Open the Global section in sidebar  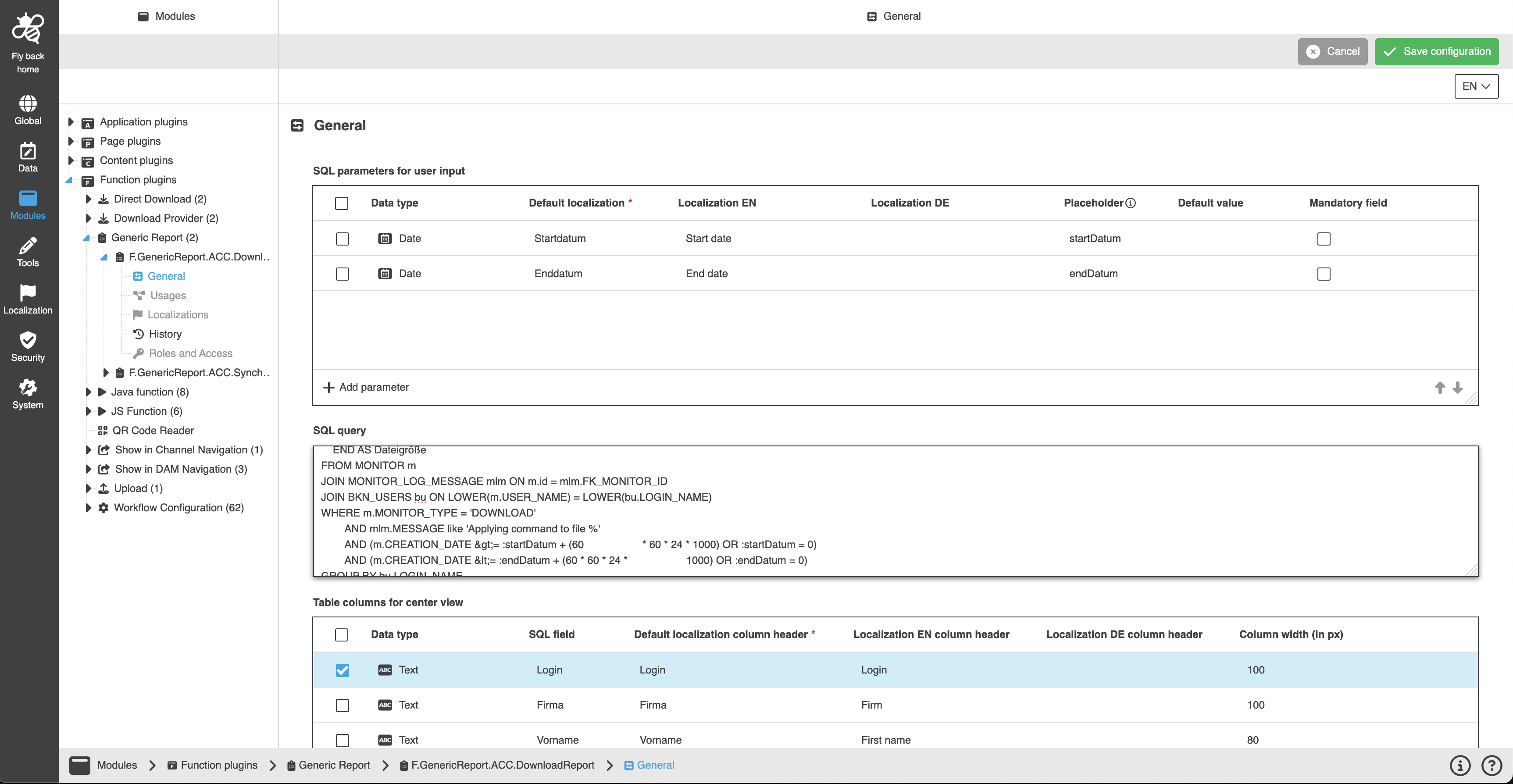[28, 110]
